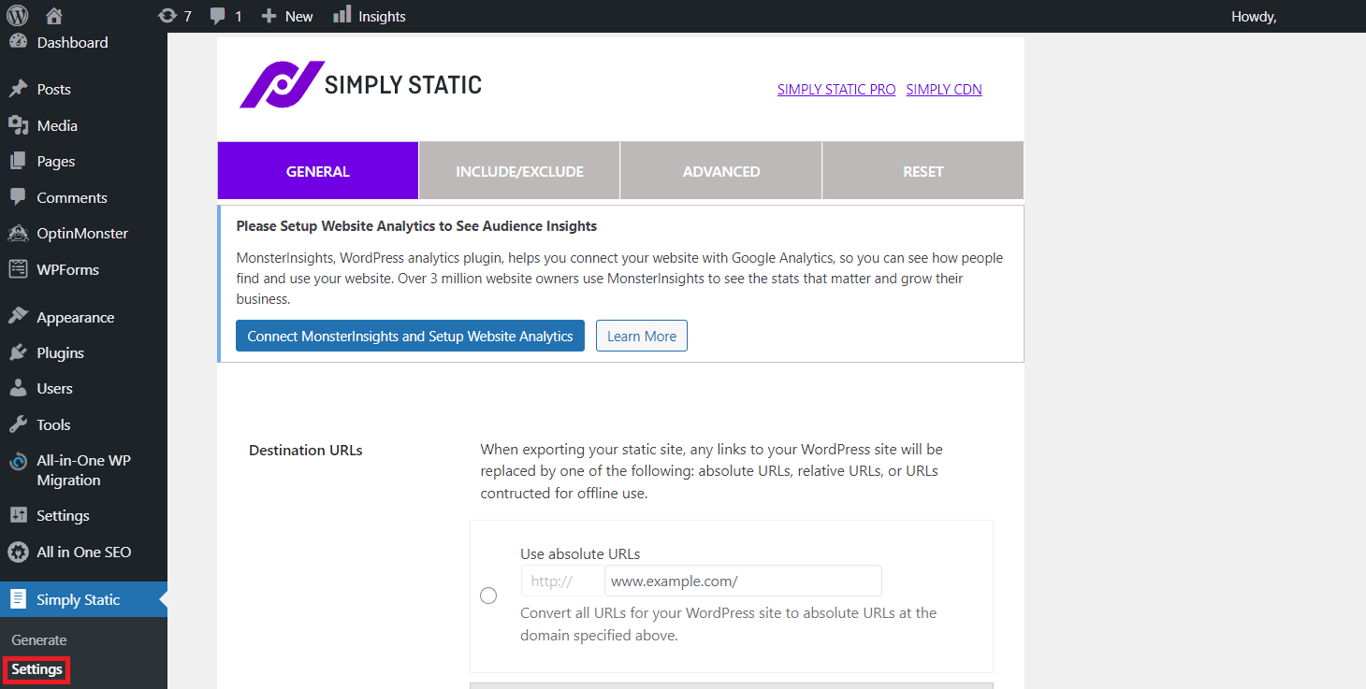
Task: Open the SIMPLY STATIC PRO link
Action: pos(836,89)
